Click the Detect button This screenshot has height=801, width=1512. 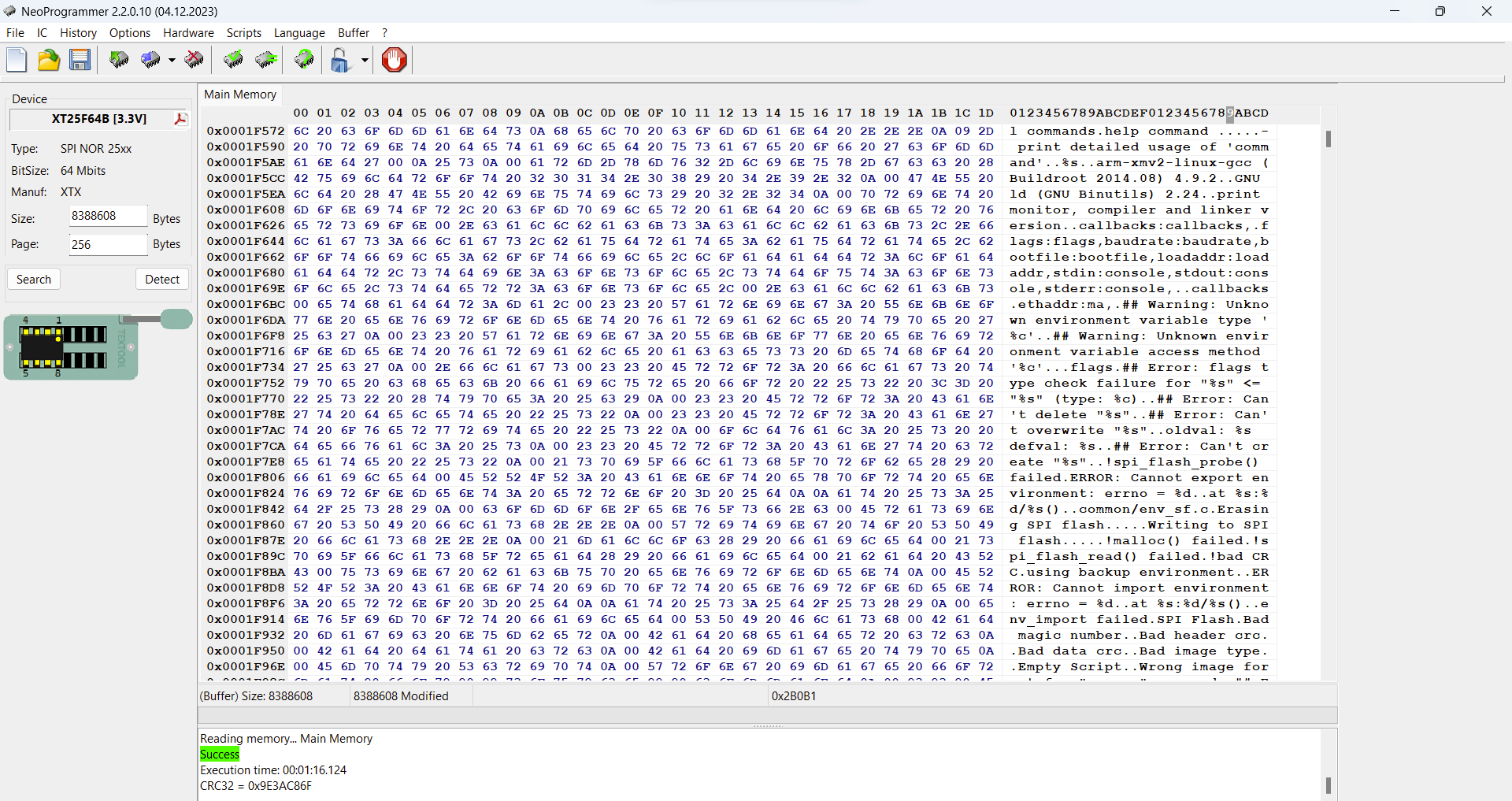(162, 279)
